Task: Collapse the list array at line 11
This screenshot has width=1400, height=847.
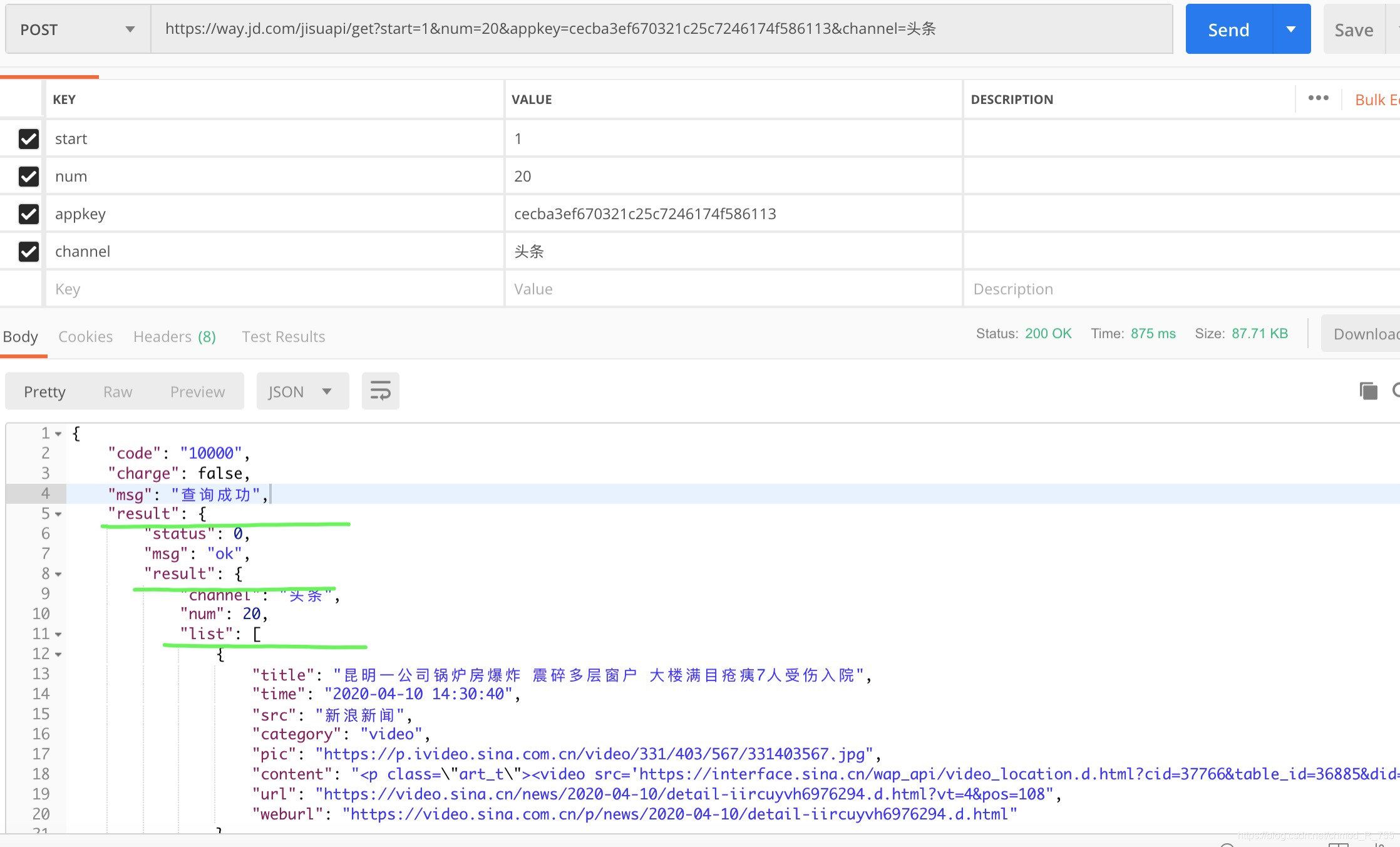Action: 58,634
